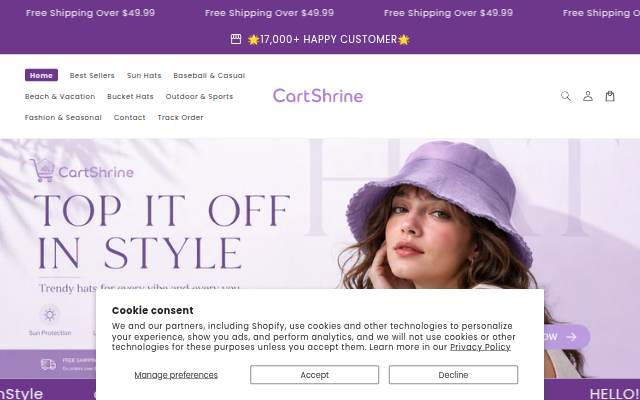Go to the Contact page

129,118
